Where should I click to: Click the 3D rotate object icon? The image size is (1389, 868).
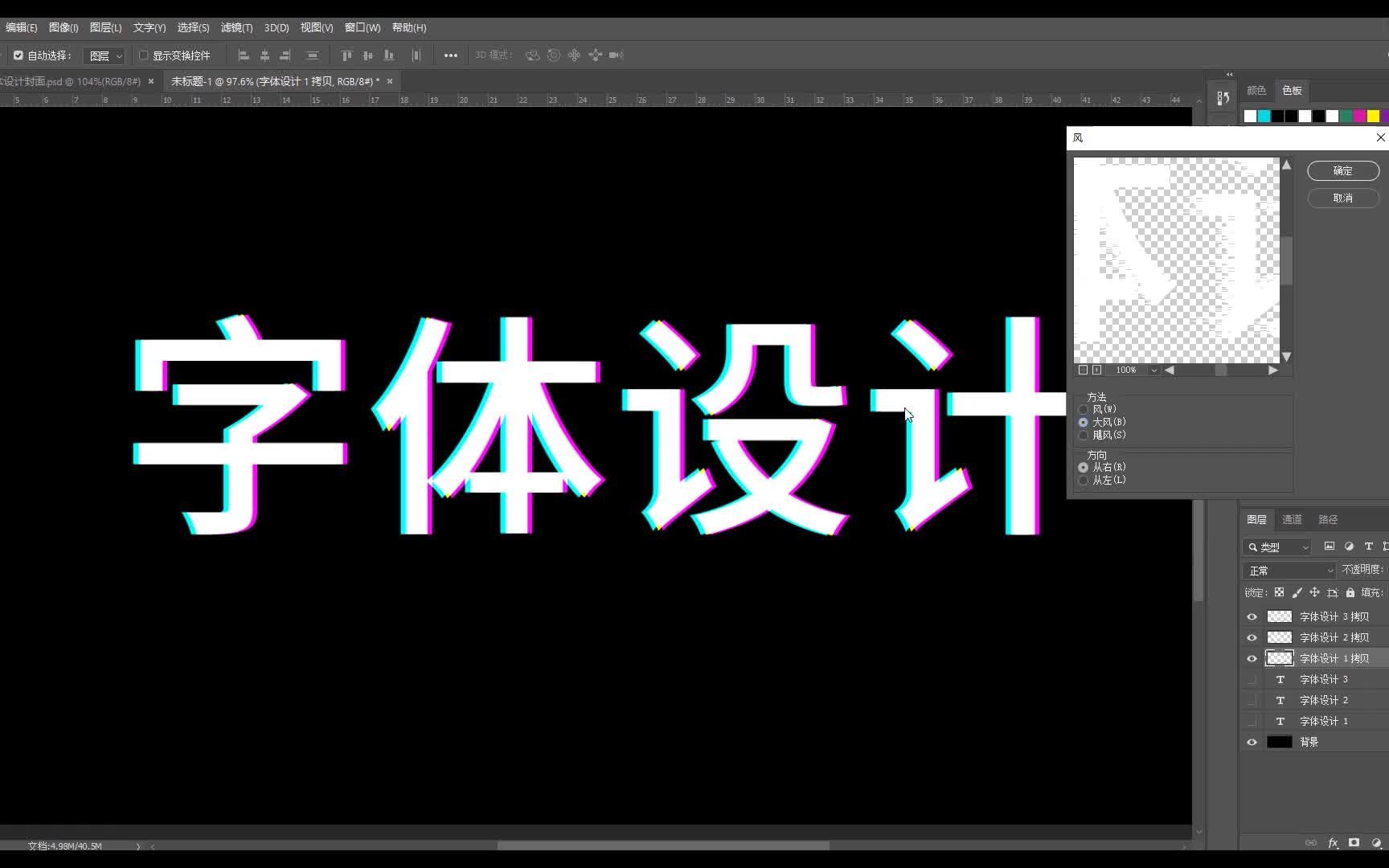[532, 55]
